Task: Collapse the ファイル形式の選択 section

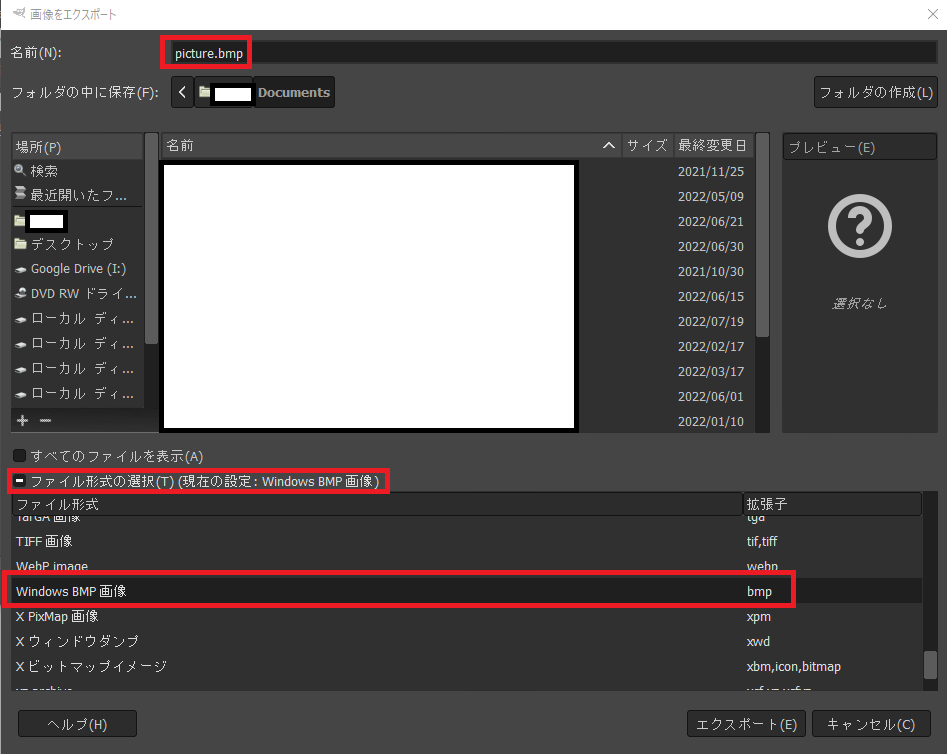Action: pos(19,480)
